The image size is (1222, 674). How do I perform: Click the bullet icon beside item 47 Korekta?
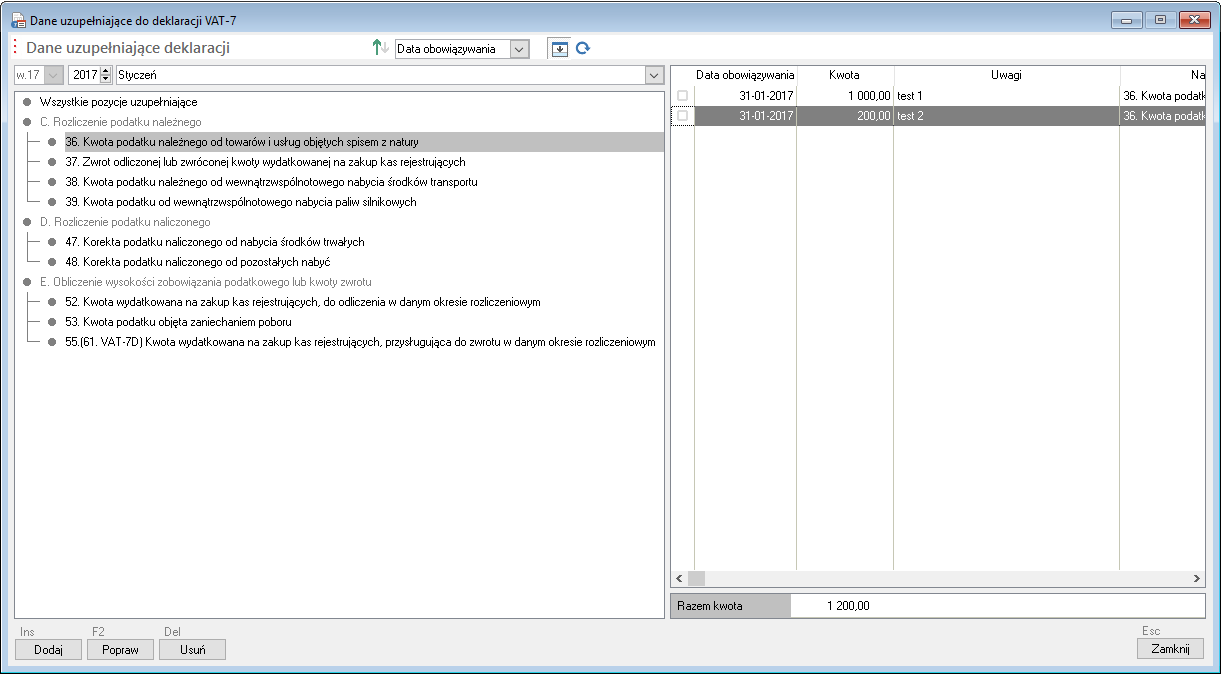(x=52, y=242)
